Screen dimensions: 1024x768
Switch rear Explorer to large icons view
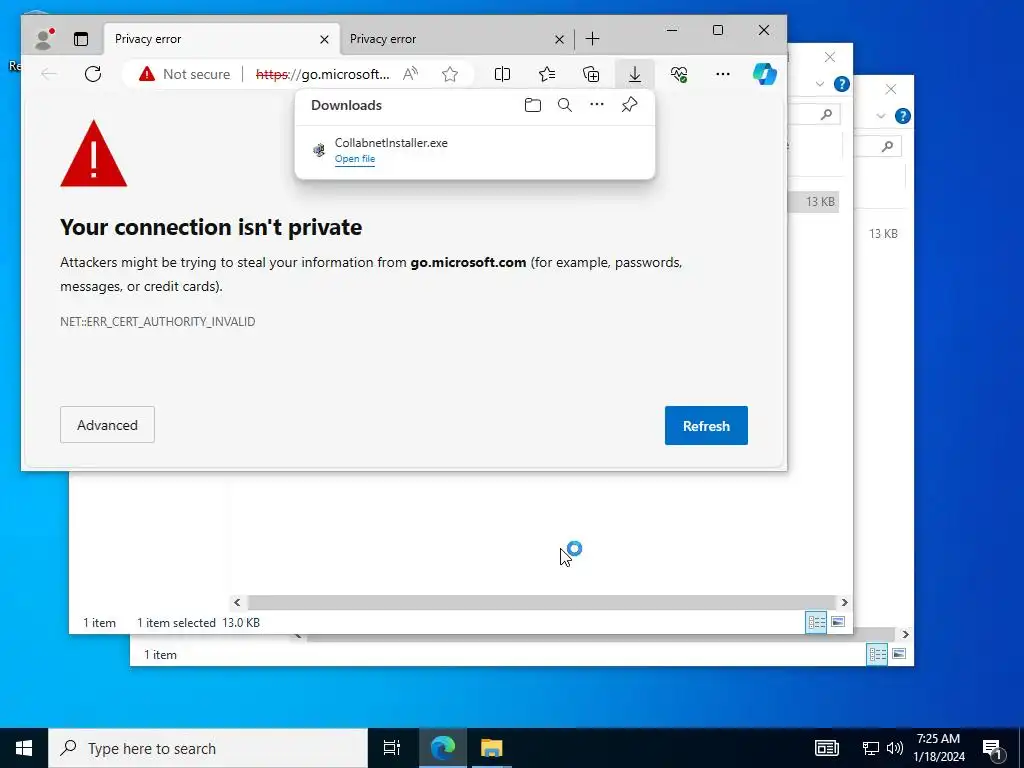click(899, 654)
